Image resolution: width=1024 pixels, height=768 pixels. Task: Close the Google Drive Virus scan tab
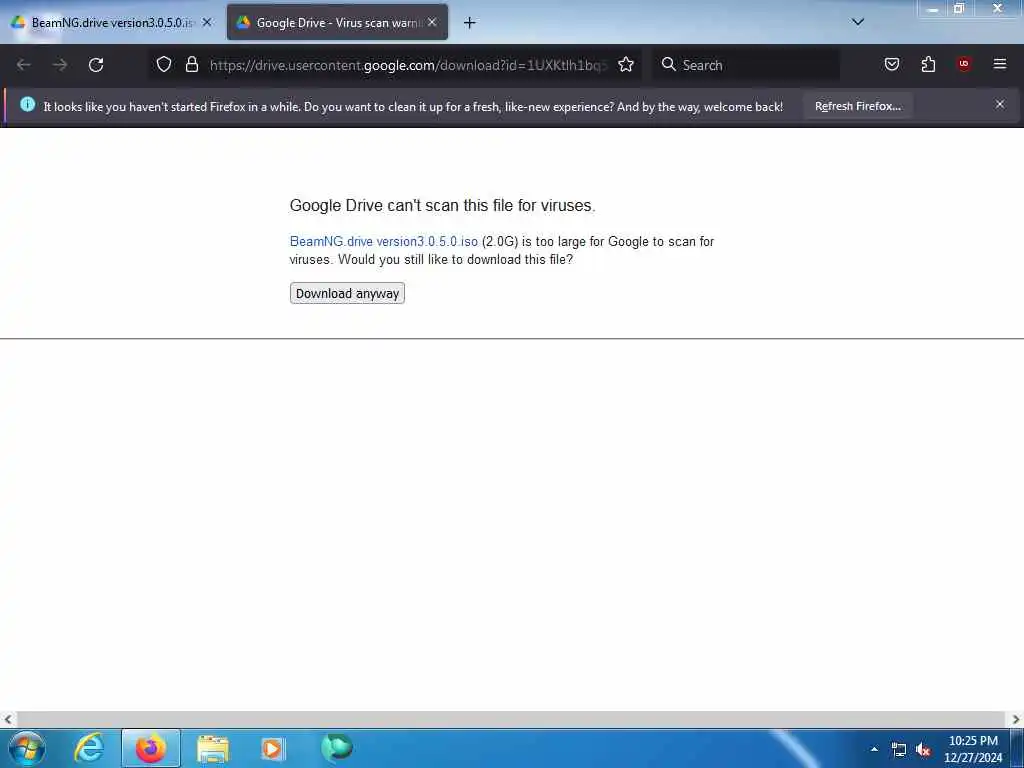tap(432, 22)
